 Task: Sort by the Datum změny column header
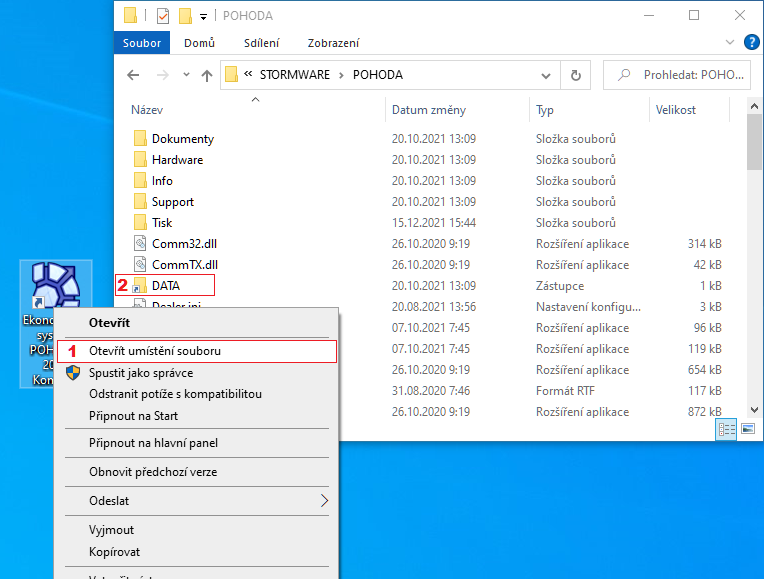[428, 110]
